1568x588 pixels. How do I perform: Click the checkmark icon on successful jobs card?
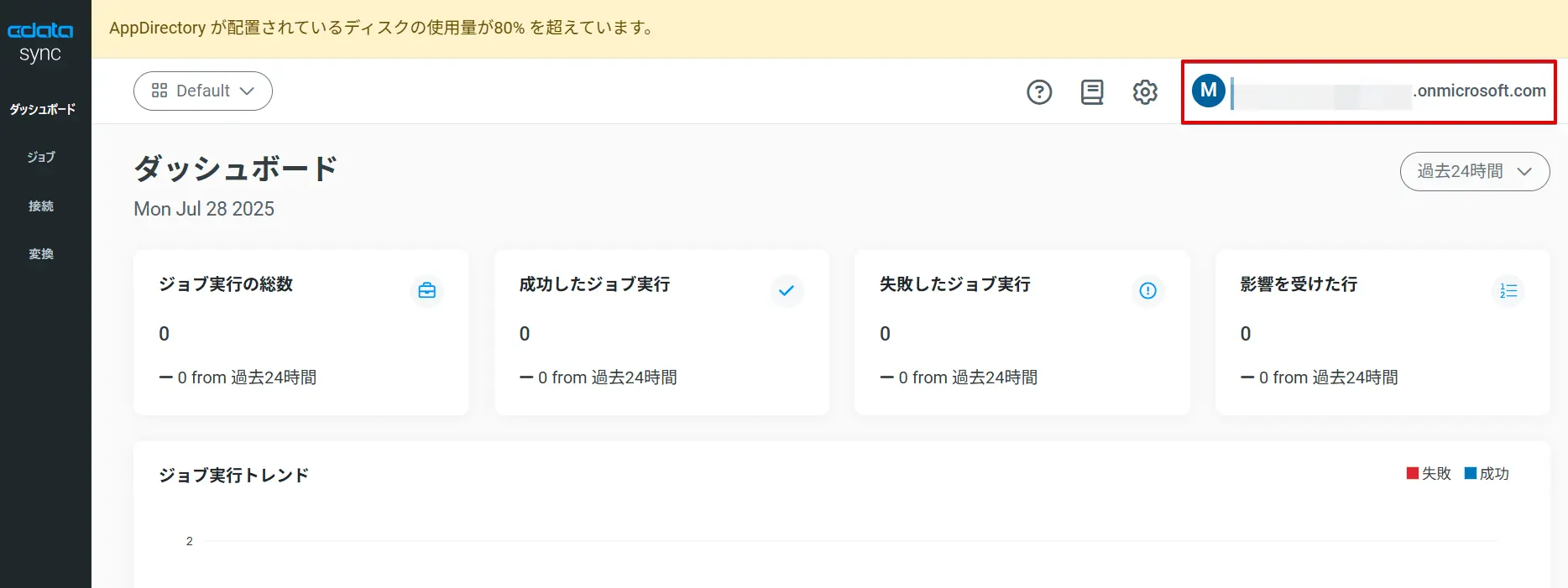coord(787,291)
